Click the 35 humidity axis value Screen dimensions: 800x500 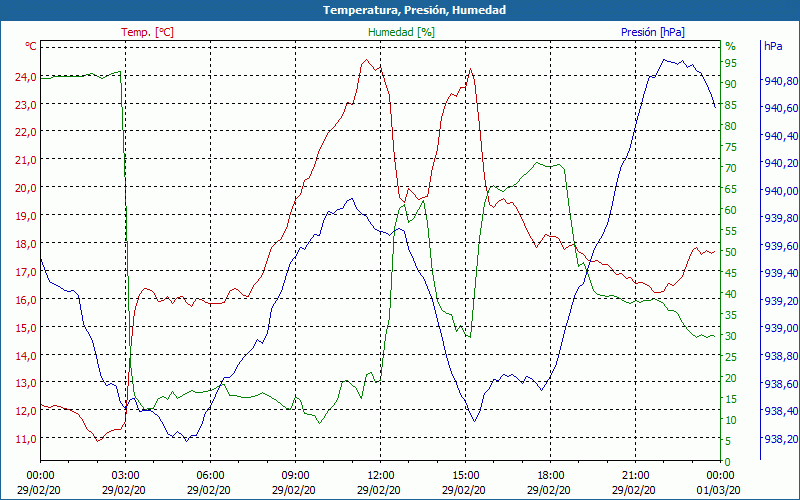click(731, 315)
